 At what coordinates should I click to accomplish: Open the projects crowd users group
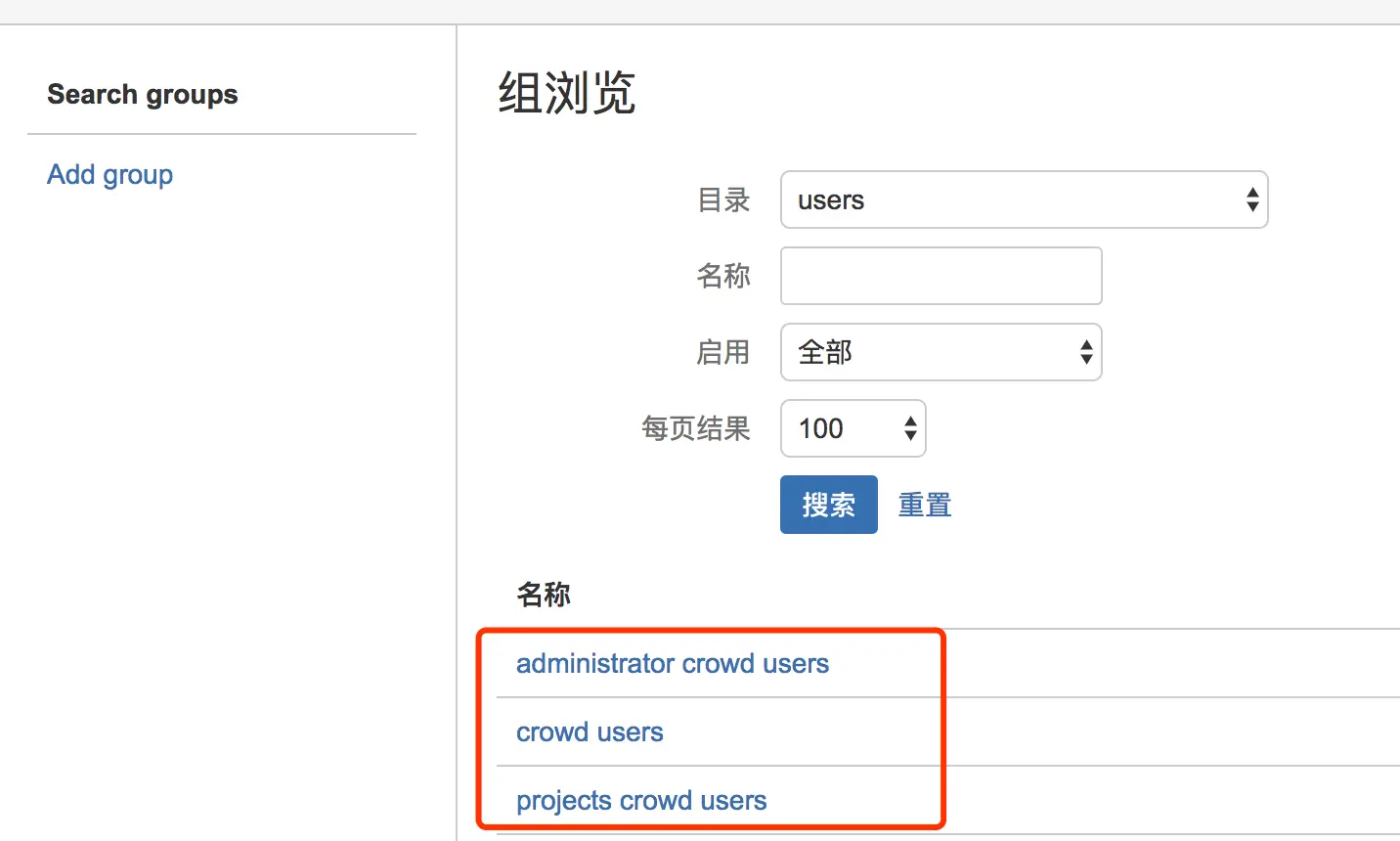click(x=641, y=801)
